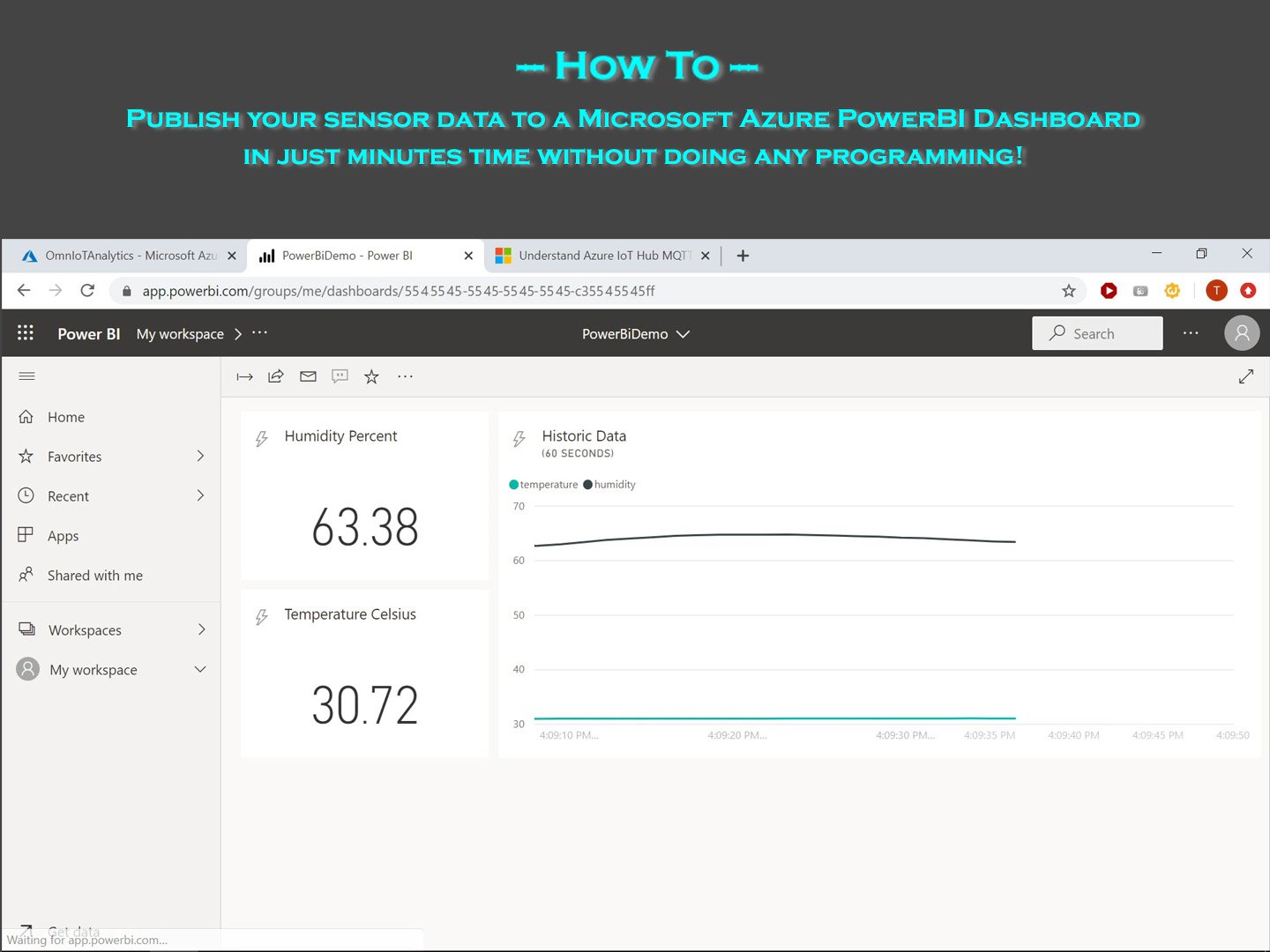Share the PowerBiDemo dashboard
The image size is (1270, 952).
(275, 376)
